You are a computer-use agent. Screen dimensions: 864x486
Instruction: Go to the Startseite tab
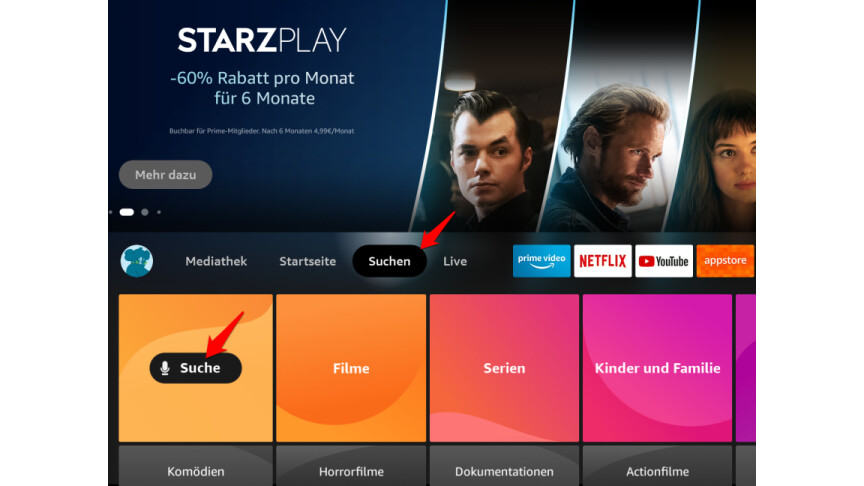click(307, 261)
